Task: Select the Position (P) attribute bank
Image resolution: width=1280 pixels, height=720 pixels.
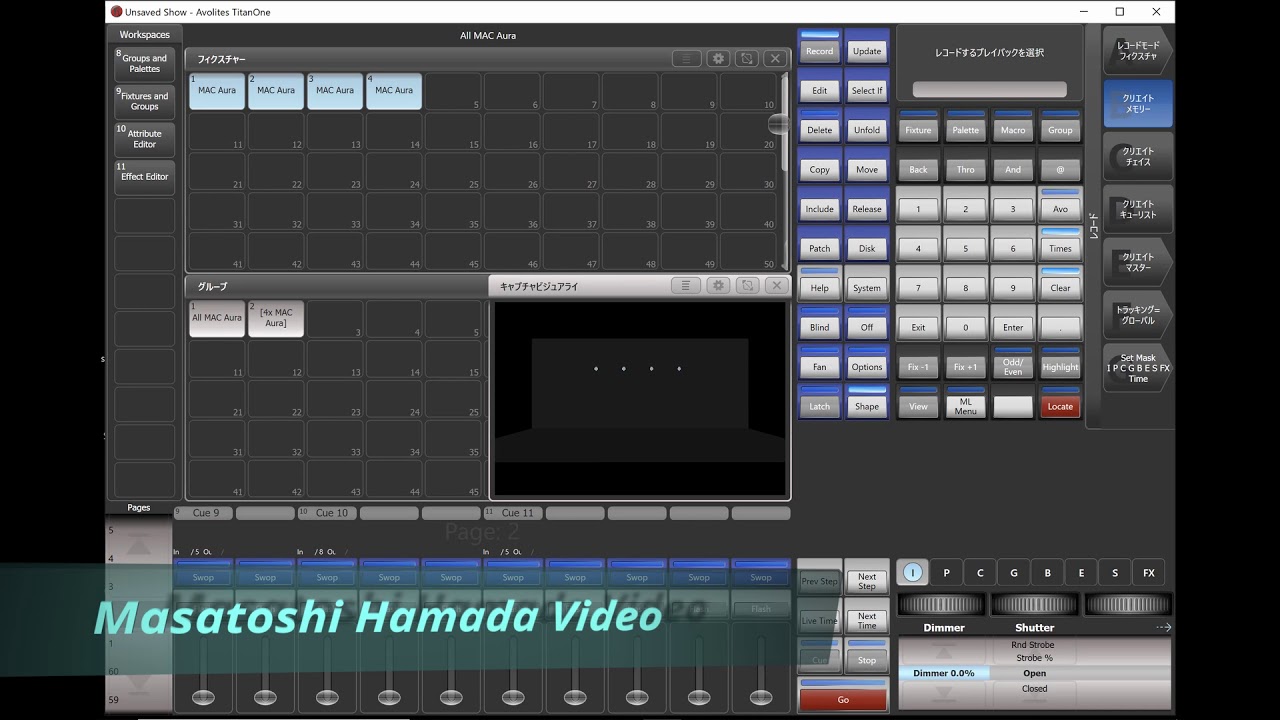Action: (946, 573)
